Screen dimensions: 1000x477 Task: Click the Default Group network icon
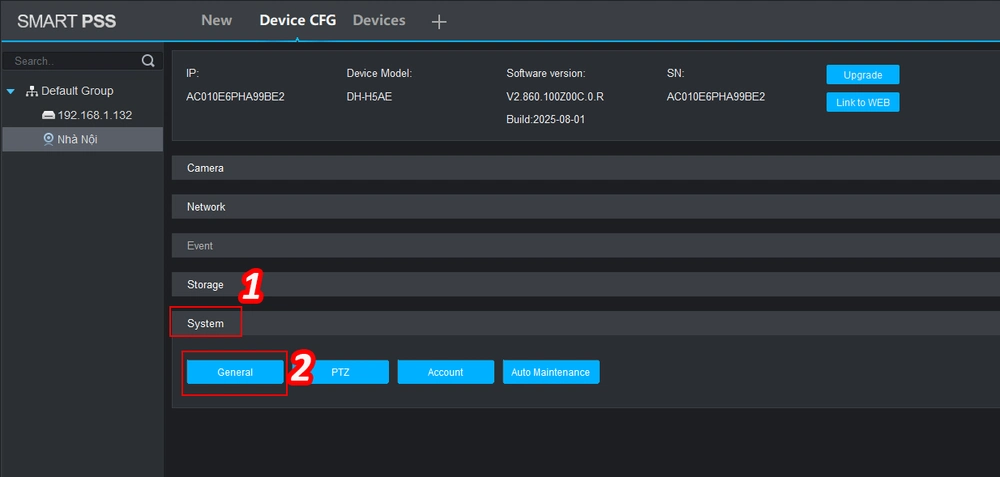pos(31,91)
